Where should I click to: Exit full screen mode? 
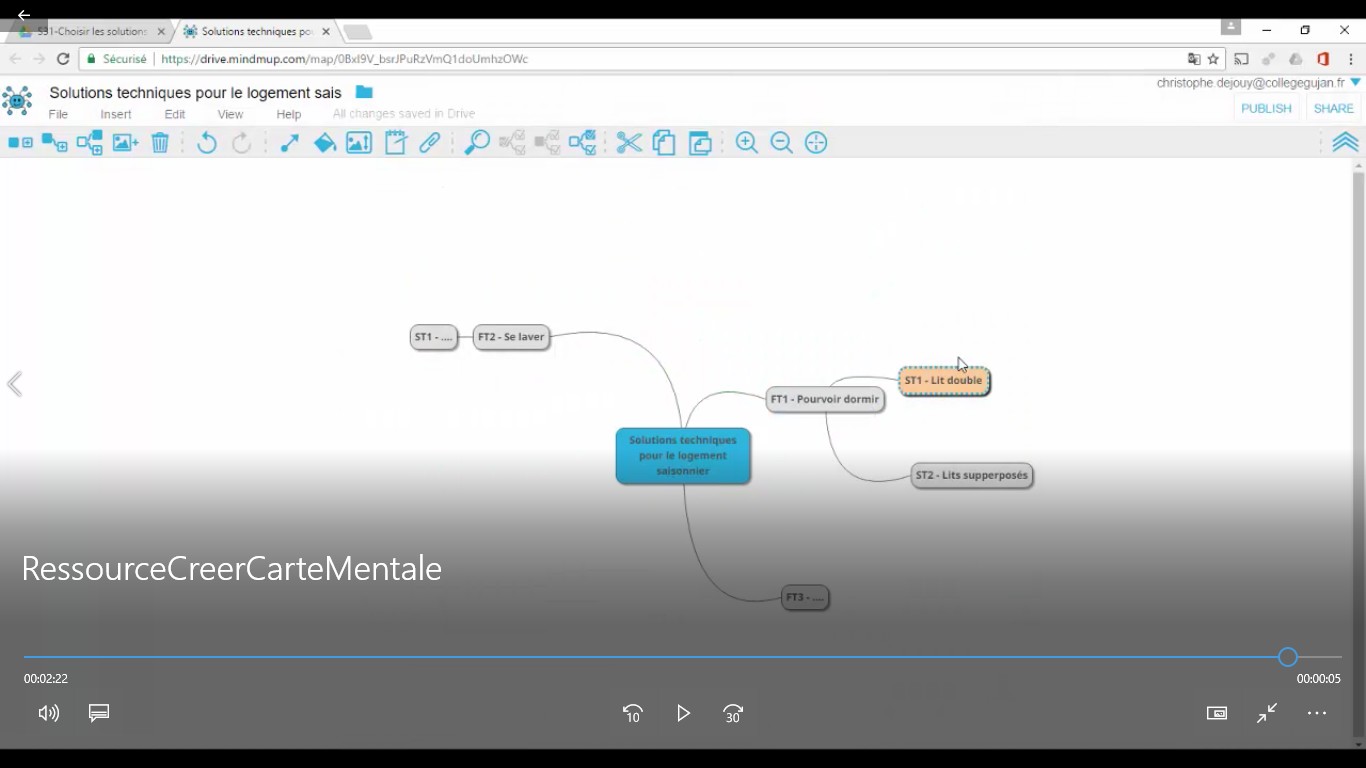coord(1267,713)
